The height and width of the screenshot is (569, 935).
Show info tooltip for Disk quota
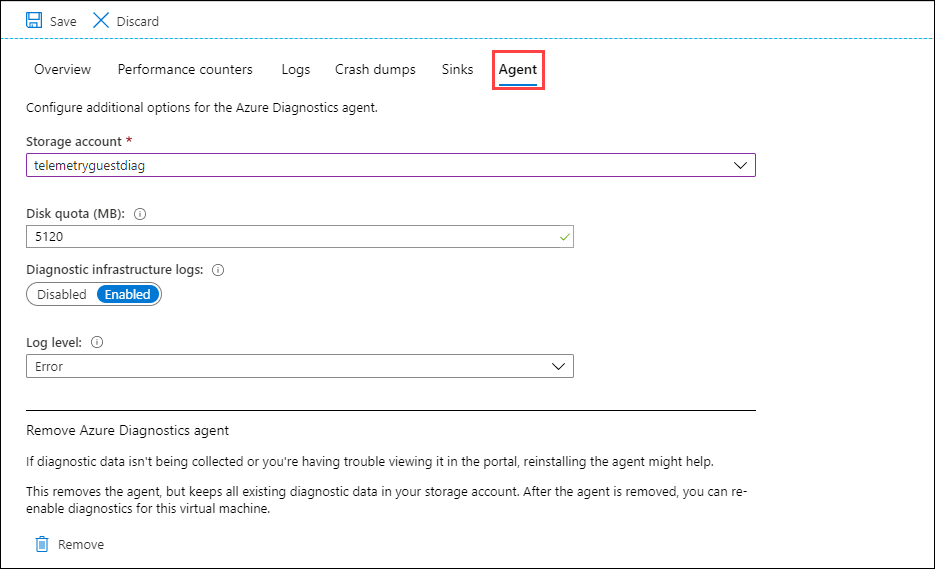tap(140, 214)
